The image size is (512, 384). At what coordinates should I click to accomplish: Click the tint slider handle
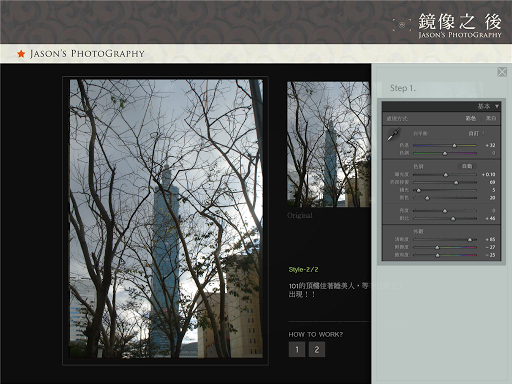tap(445, 153)
